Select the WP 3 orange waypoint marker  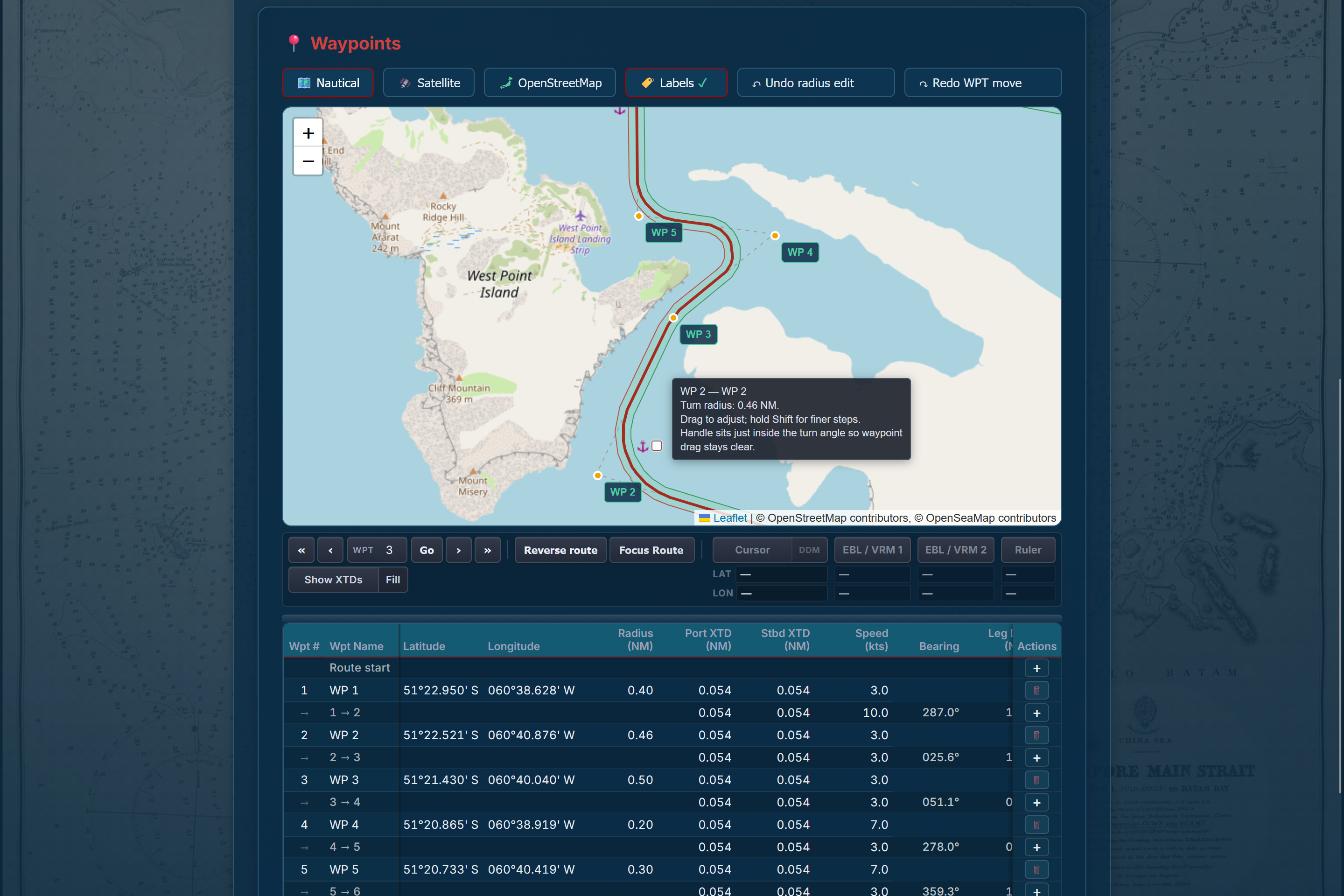coord(674,318)
